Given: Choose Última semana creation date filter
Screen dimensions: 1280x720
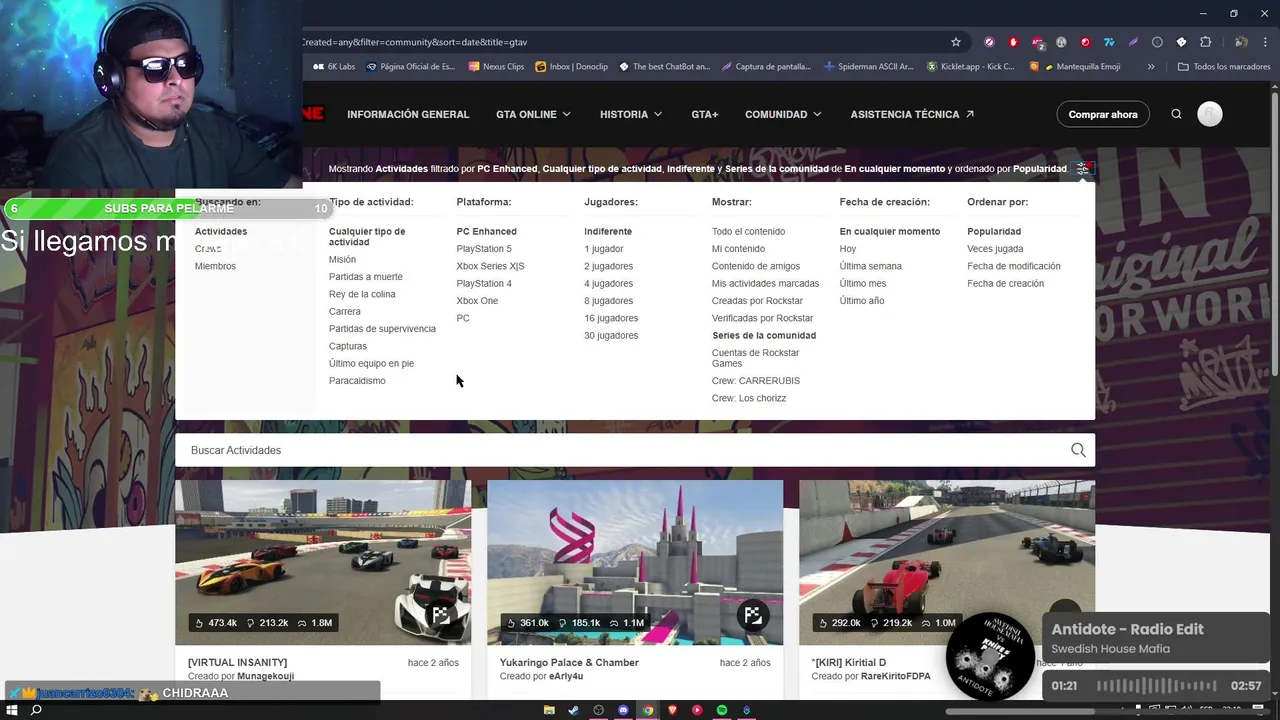Looking at the screenshot, I should tap(870, 266).
